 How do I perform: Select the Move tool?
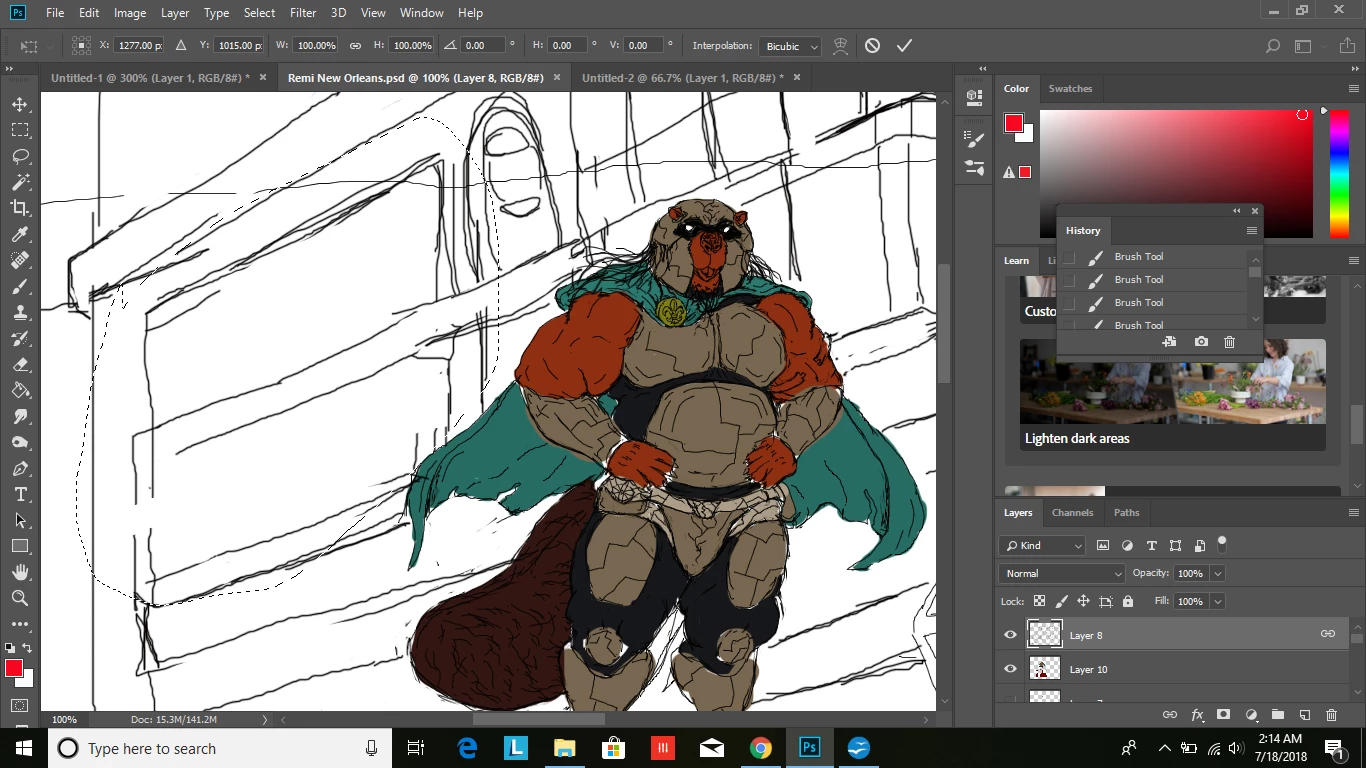[20, 104]
